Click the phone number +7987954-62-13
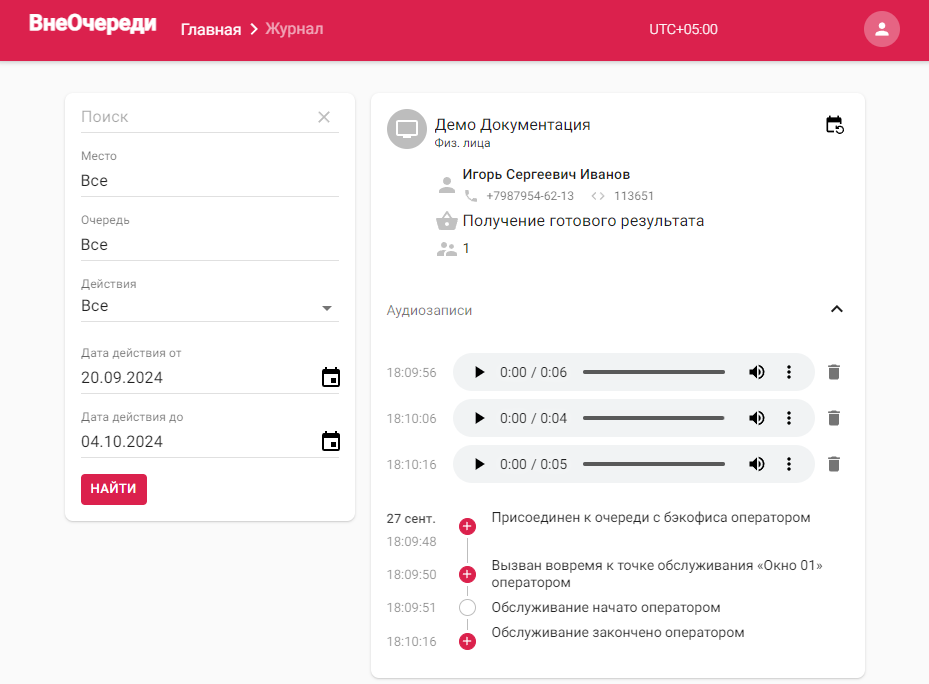Viewport: 929px width, 684px height. pyautogui.click(x=530, y=196)
